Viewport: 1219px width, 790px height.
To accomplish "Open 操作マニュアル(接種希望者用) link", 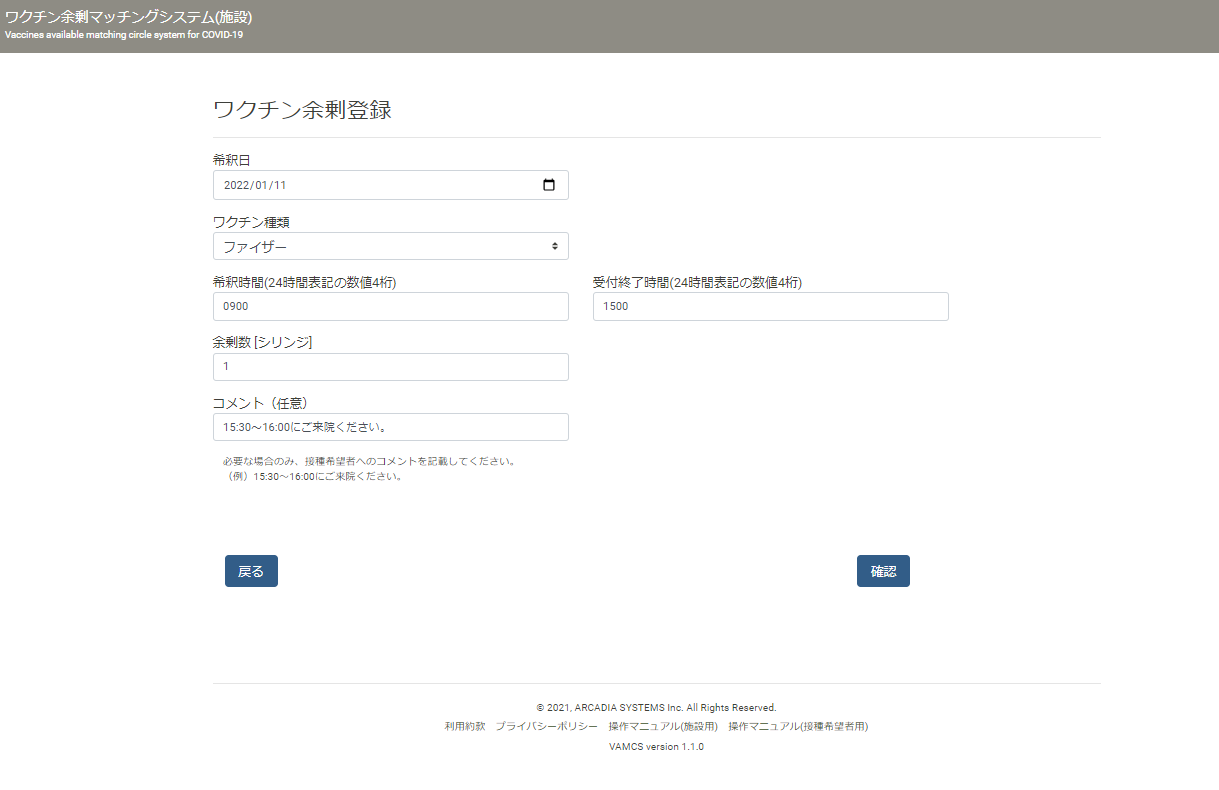I will coord(798,727).
